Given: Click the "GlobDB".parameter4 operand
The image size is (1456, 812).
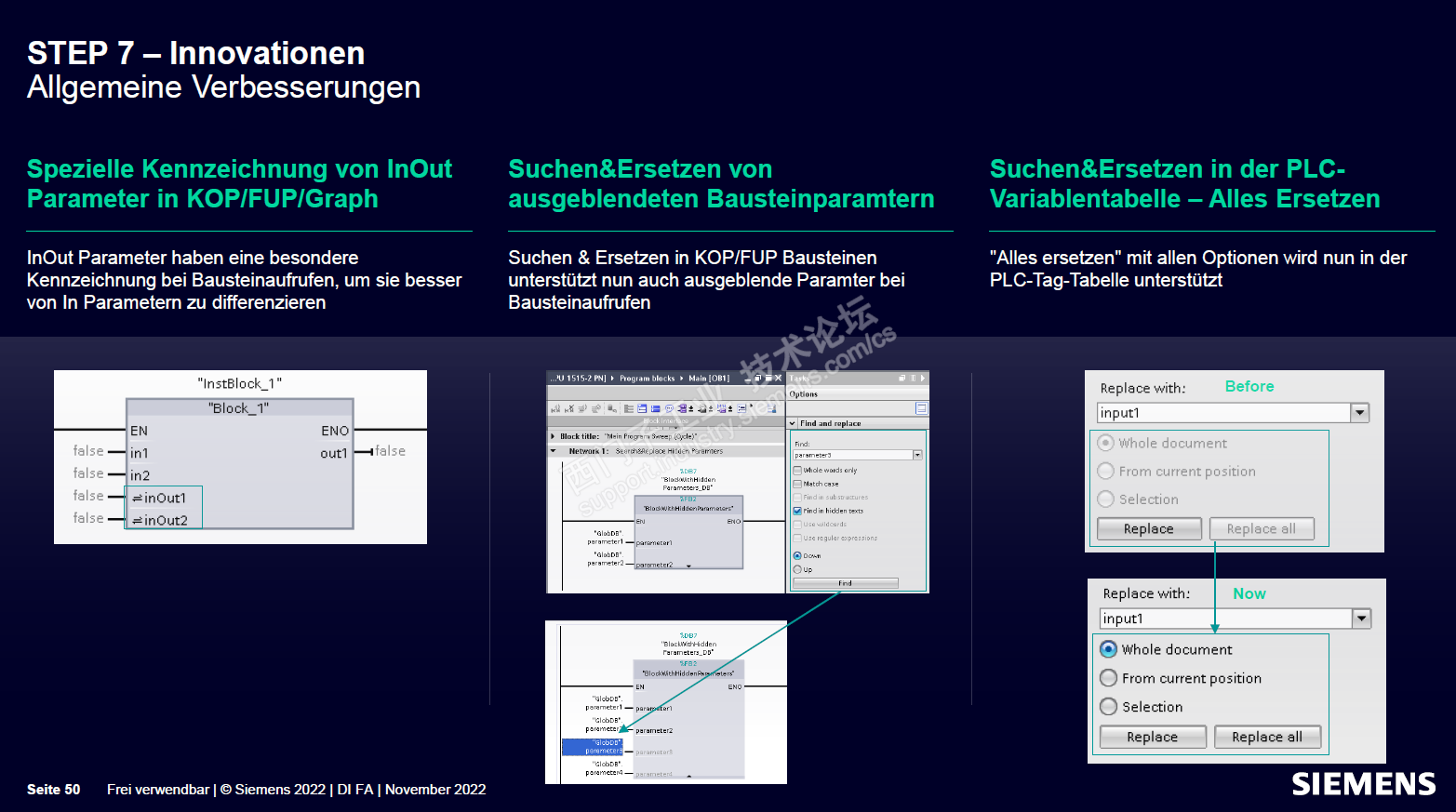Looking at the screenshot, I should point(606,768).
